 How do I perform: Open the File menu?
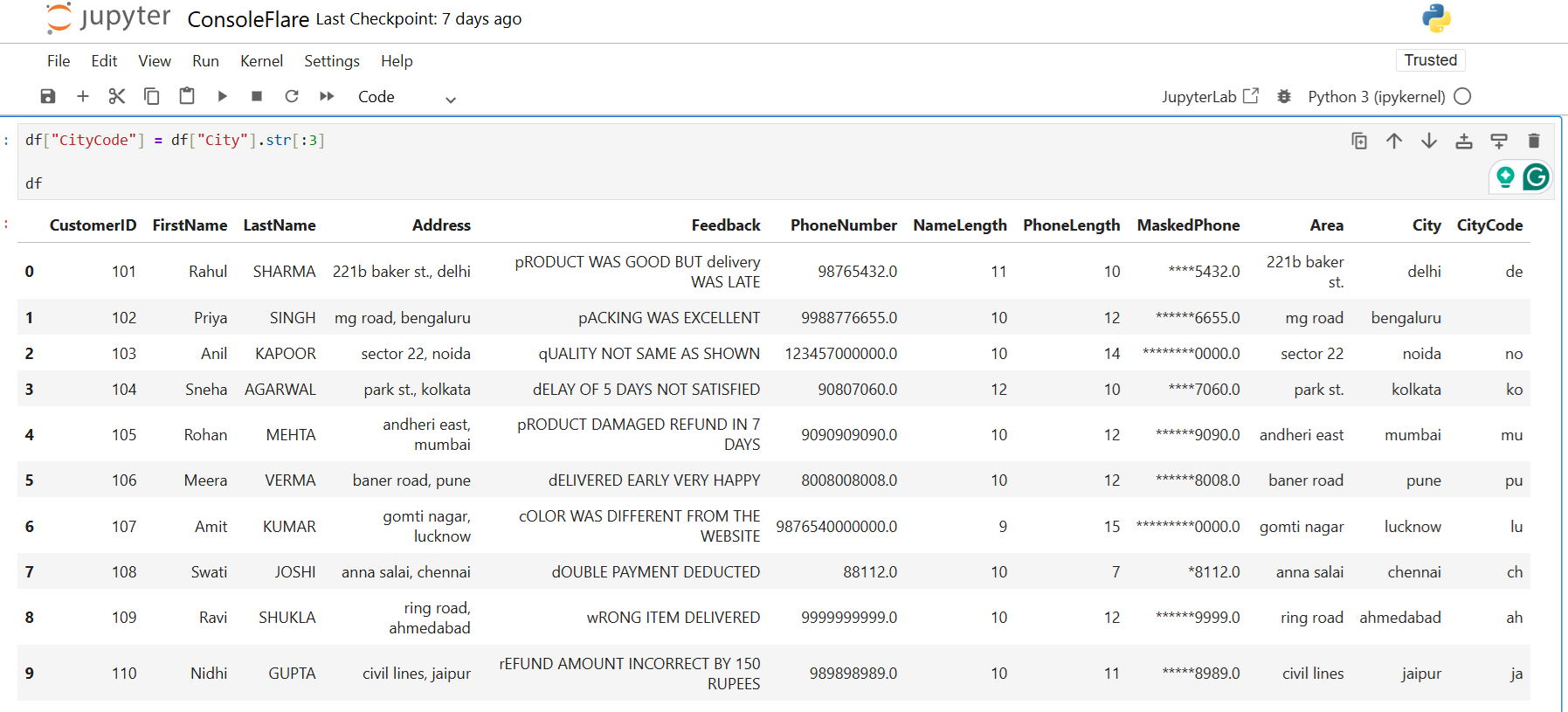pyautogui.click(x=59, y=61)
